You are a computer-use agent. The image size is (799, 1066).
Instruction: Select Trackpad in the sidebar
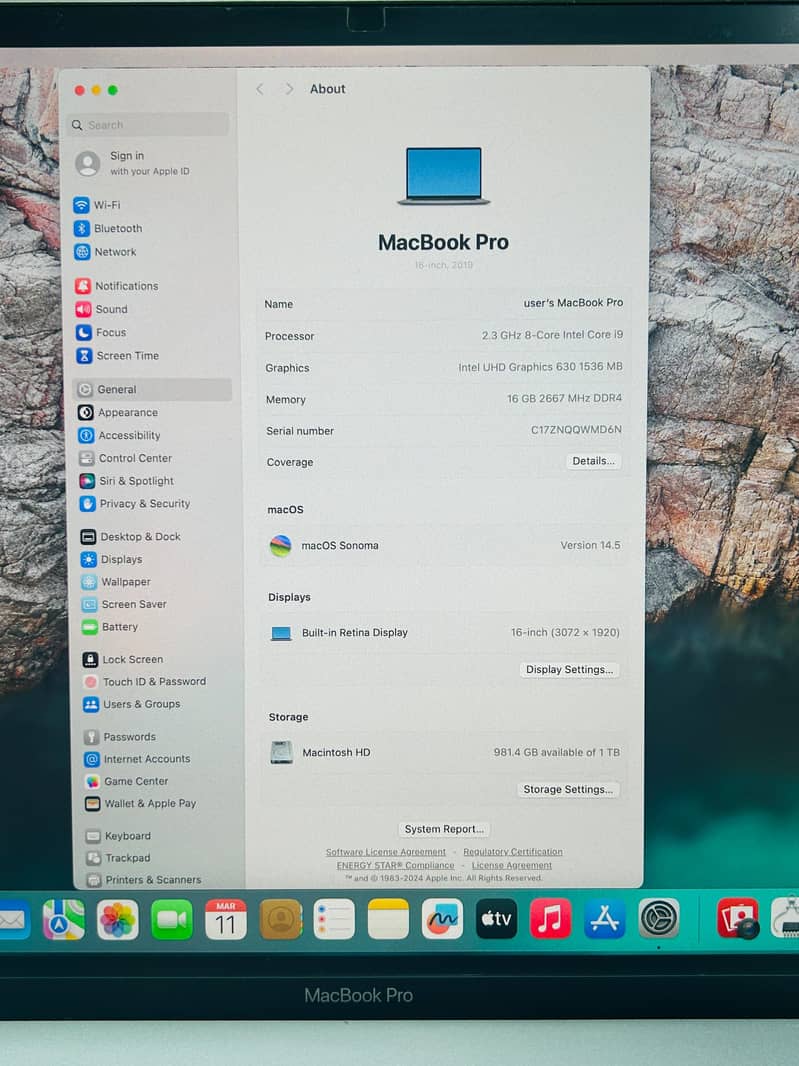click(118, 858)
